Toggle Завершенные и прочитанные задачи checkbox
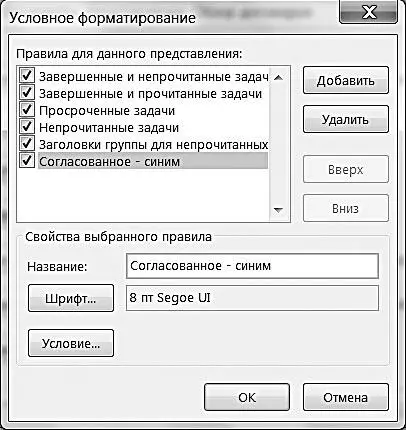This screenshot has height=430, width=406. [x=27, y=92]
